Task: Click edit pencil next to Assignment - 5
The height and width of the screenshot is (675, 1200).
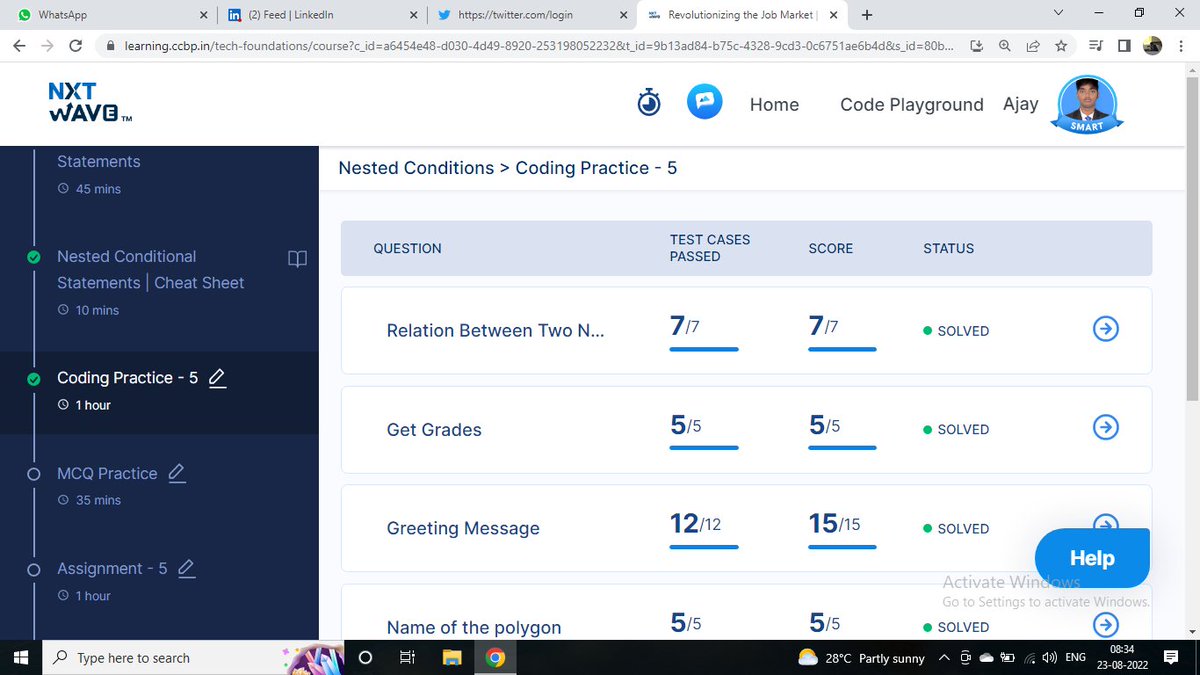Action: click(185, 568)
